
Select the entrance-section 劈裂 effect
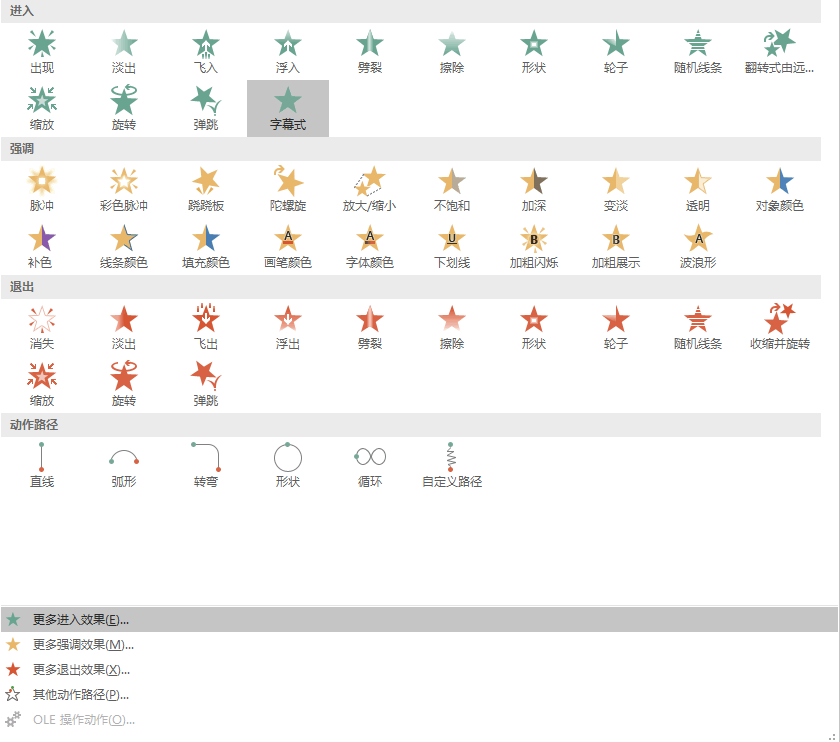point(370,52)
